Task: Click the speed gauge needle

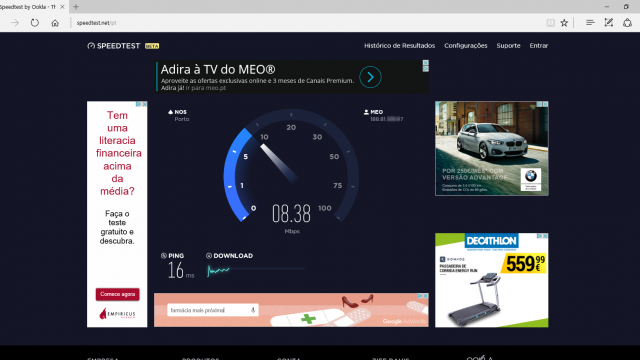Action: pos(279,163)
